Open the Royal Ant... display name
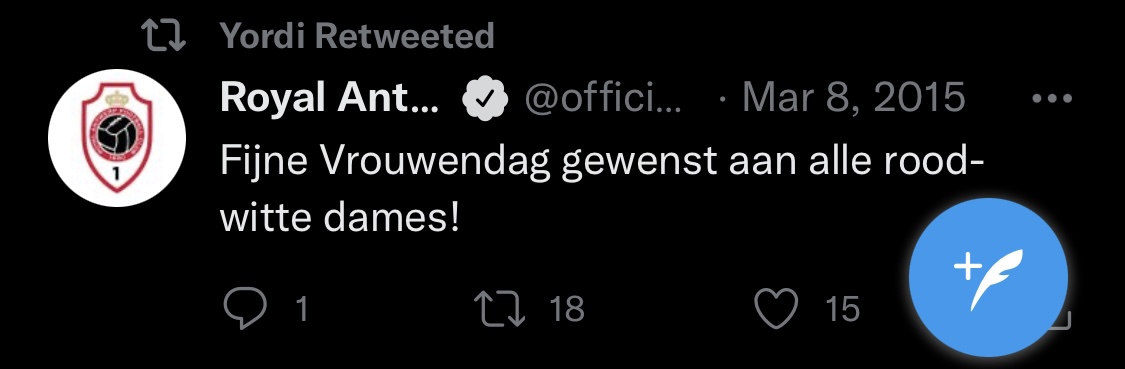The height and width of the screenshot is (369, 1125). 329,98
